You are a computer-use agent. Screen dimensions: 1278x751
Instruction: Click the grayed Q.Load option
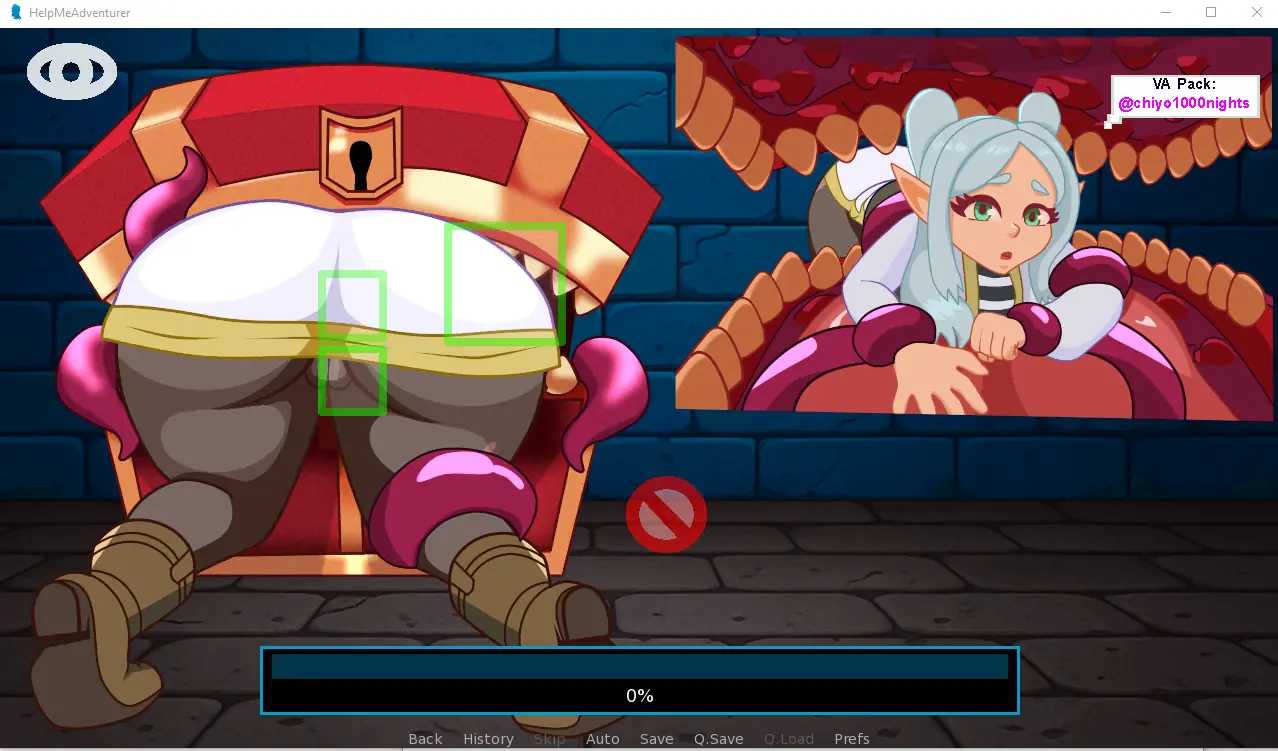click(788, 738)
